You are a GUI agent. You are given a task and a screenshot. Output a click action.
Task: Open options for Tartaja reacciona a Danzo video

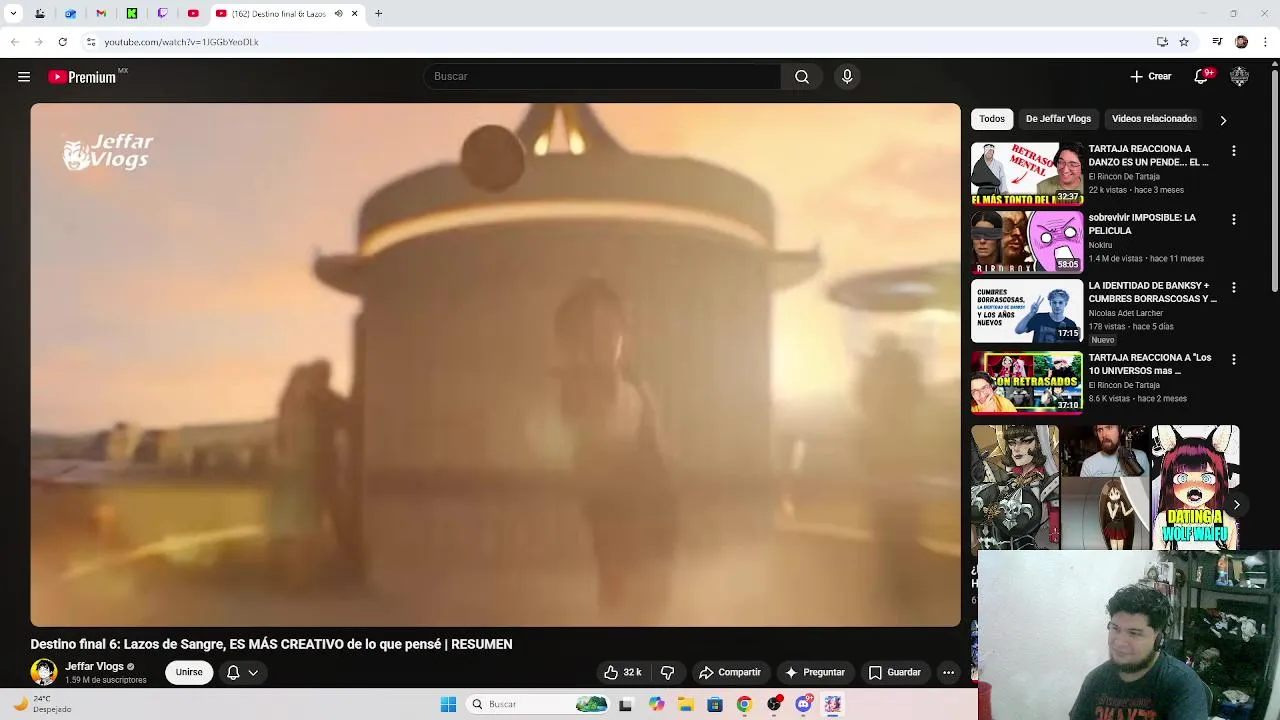tap(1234, 151)
